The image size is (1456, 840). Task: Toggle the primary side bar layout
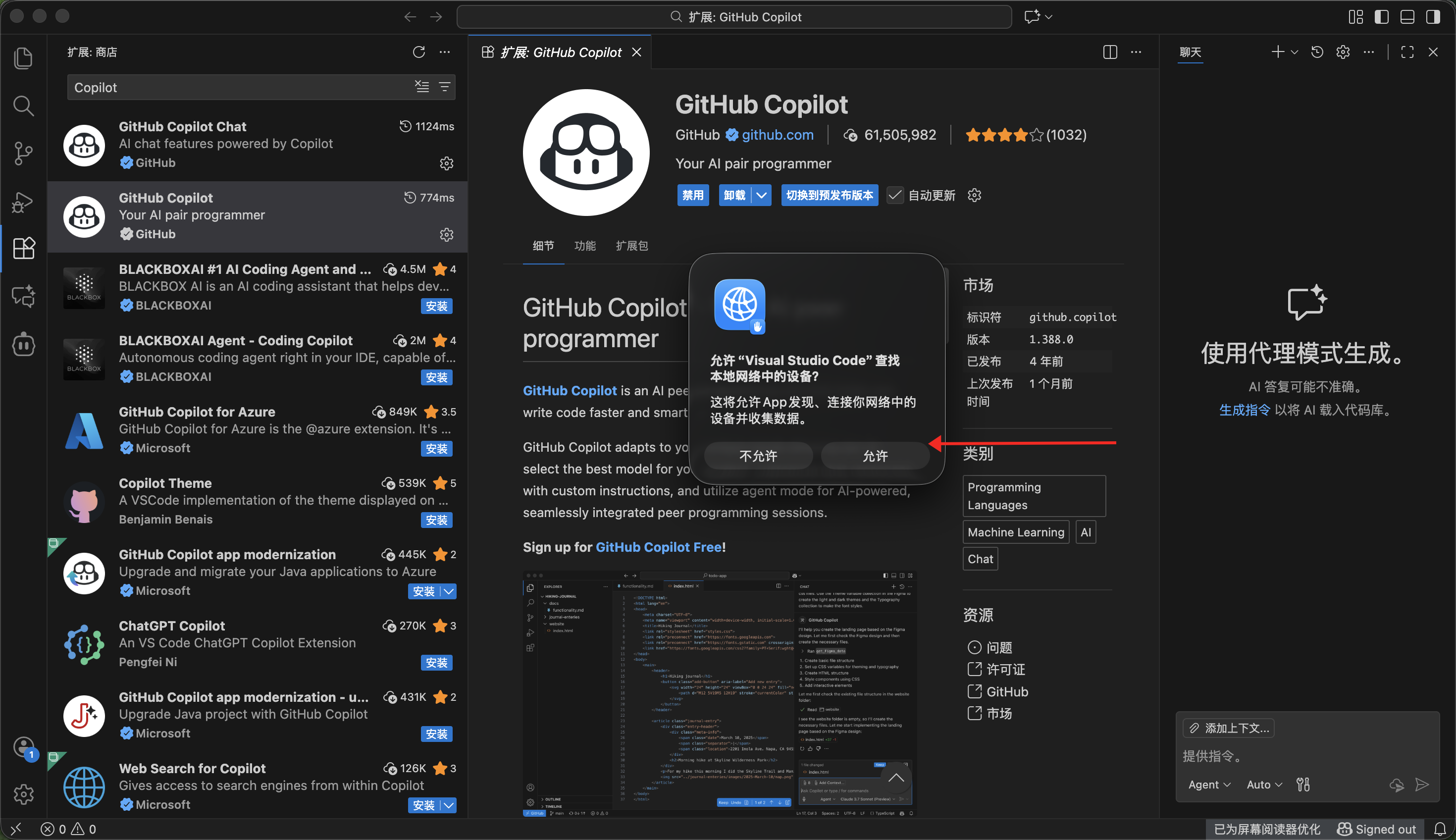click(x=1382, y=17)
